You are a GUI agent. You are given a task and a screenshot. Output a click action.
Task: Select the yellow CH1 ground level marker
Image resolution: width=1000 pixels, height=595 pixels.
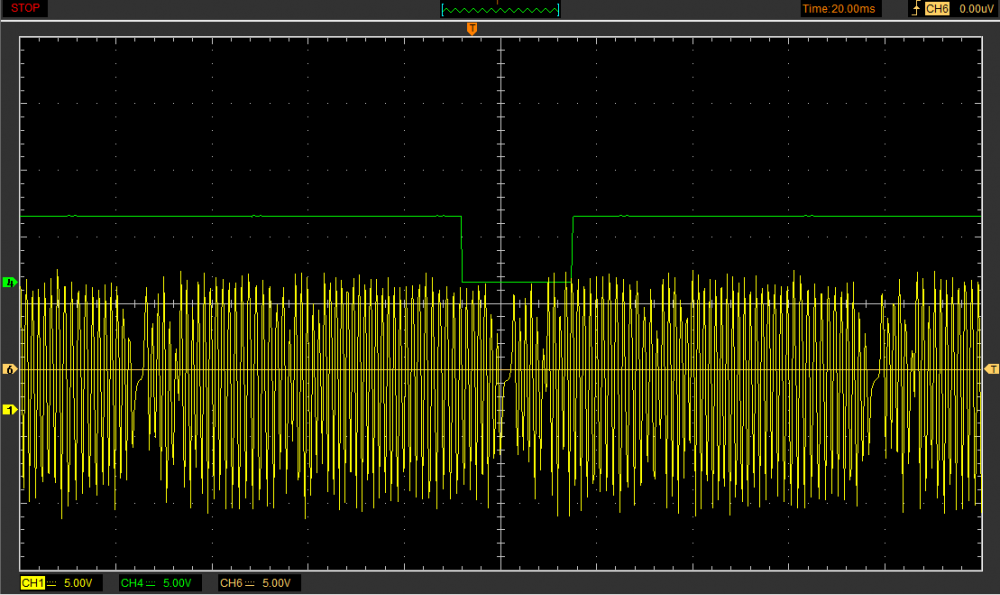11,410
